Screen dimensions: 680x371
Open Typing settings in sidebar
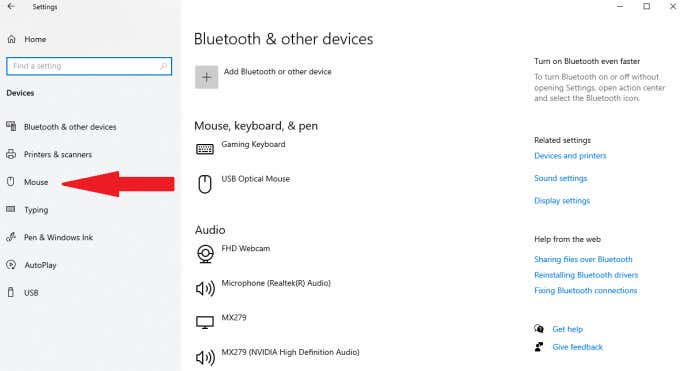tap(36, 210)
